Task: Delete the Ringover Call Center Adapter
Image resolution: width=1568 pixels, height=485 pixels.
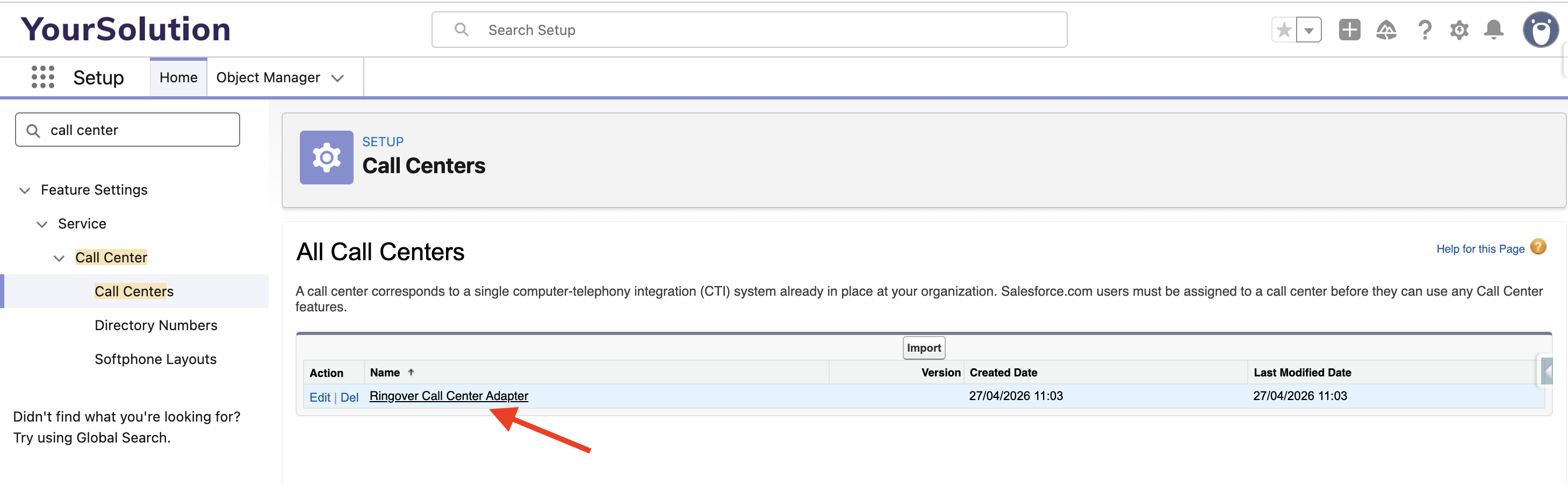Action: (349, 397)
